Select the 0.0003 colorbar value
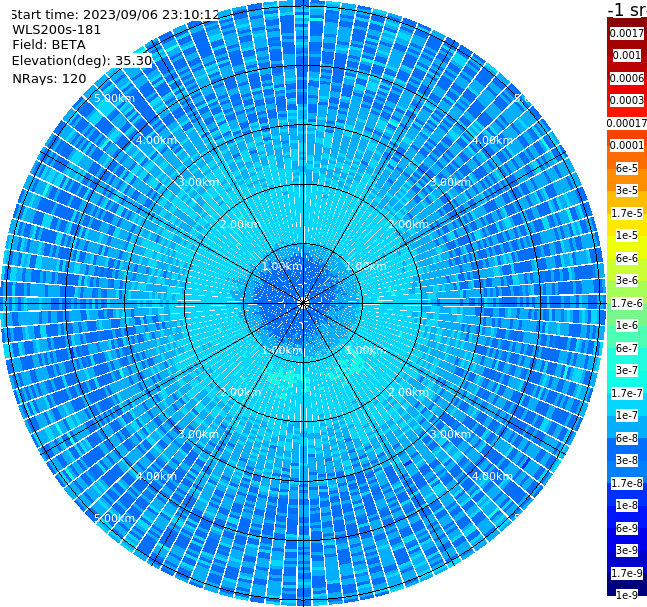647x607 pixels. tap(627, 100)
